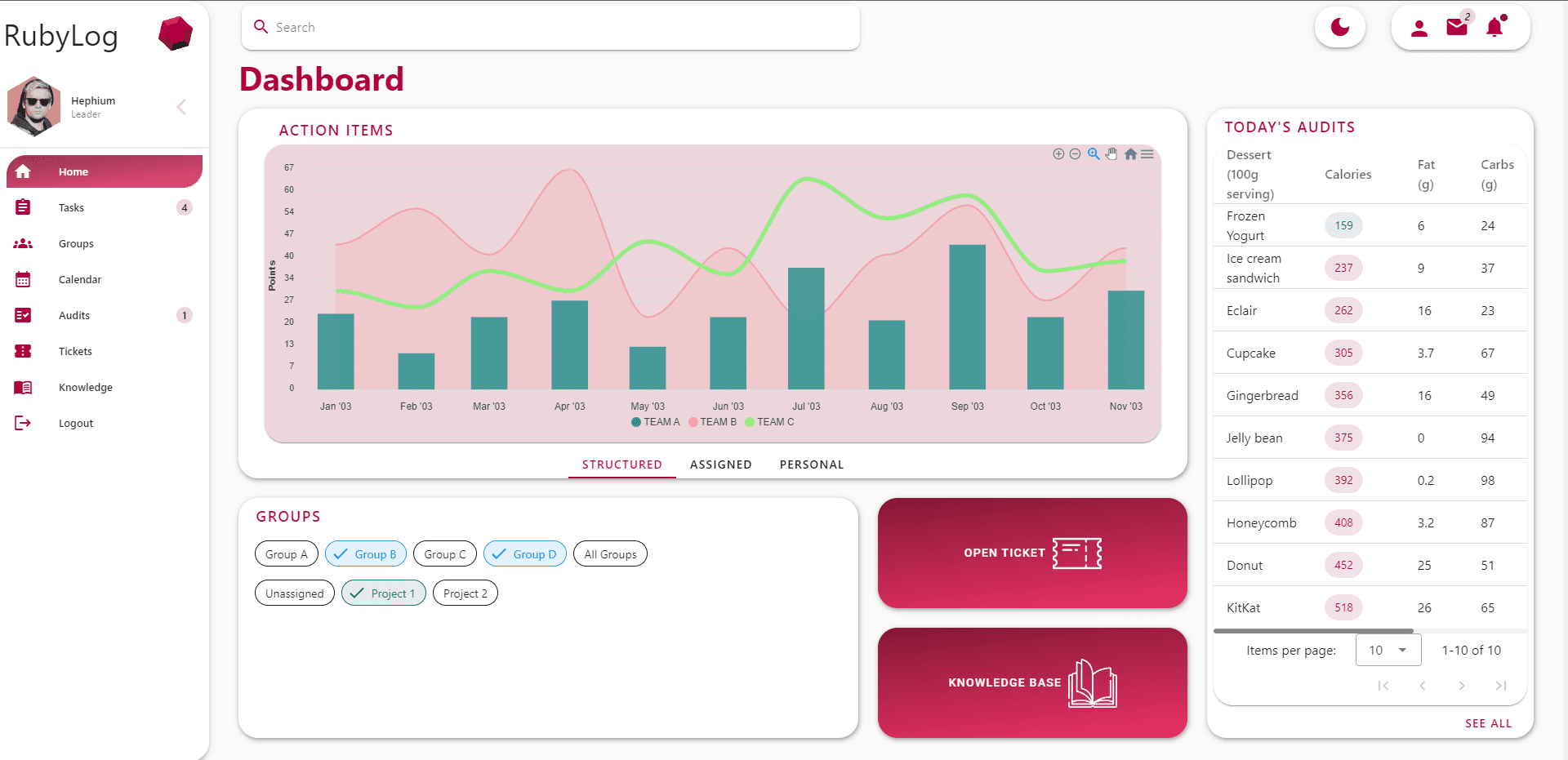
Task: Click the KitKat row label
Action: pyautogui.click(x=1243, y=607)
